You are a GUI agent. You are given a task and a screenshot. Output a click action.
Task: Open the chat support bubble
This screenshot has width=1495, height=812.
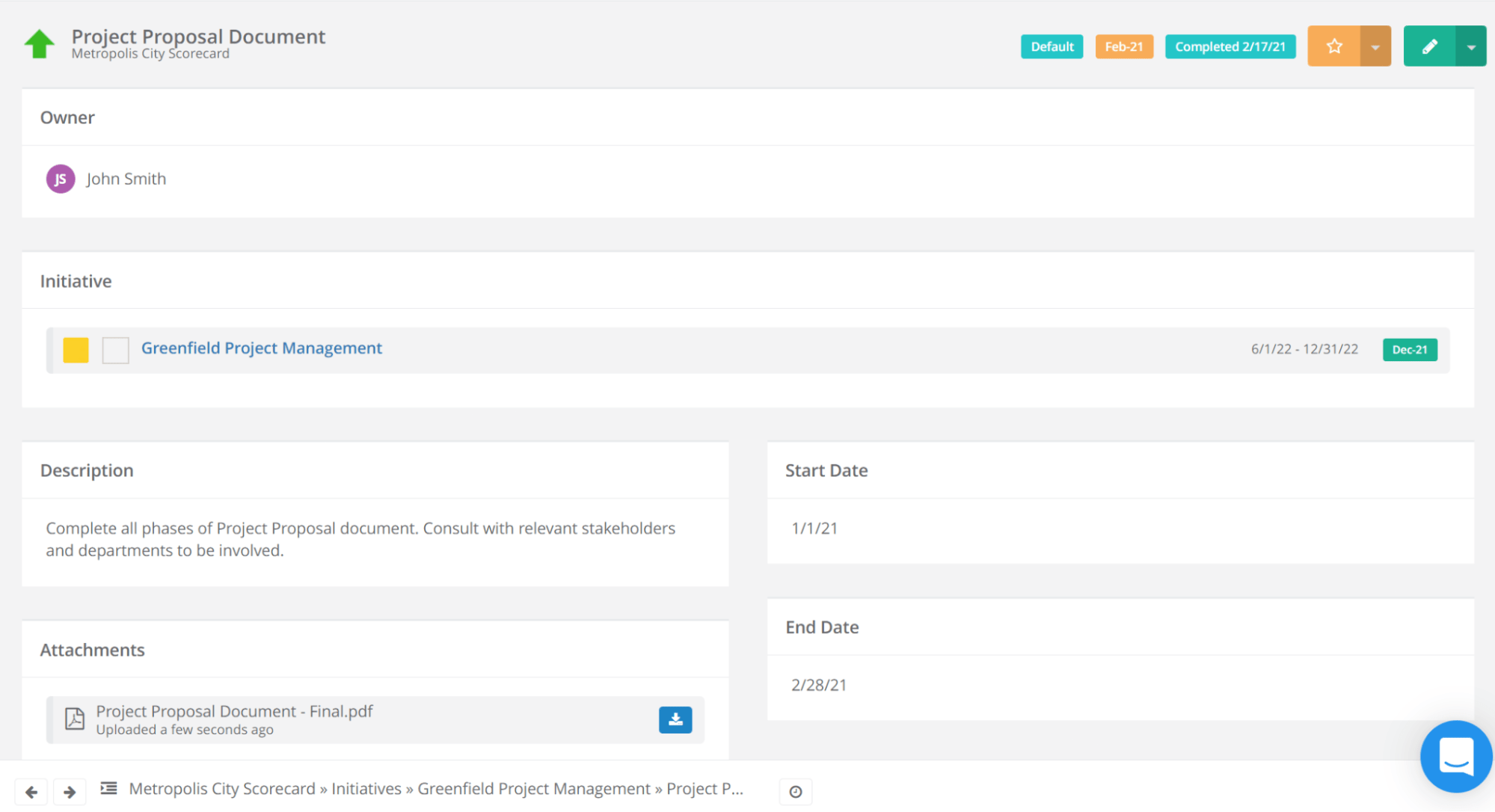pyautogui.click(x=1455, y=756)
